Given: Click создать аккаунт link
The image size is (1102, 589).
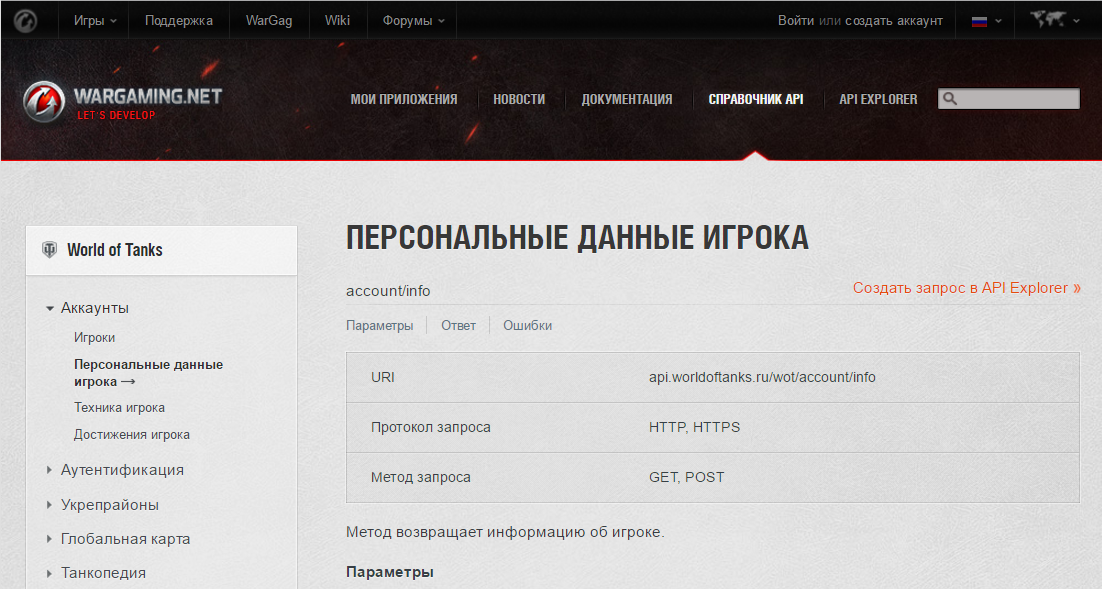Looking at the screenshot, I should pyautogui.click(x=893, y=20).
